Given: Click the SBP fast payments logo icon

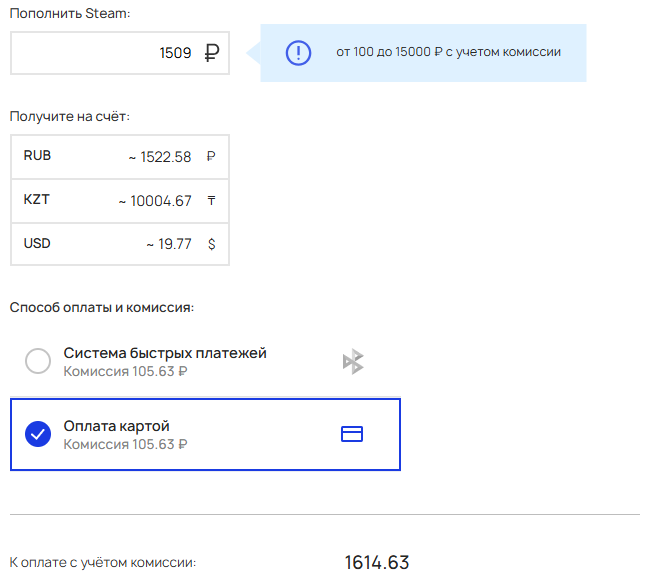Looking at the screenshot, I should pos(353,362).
